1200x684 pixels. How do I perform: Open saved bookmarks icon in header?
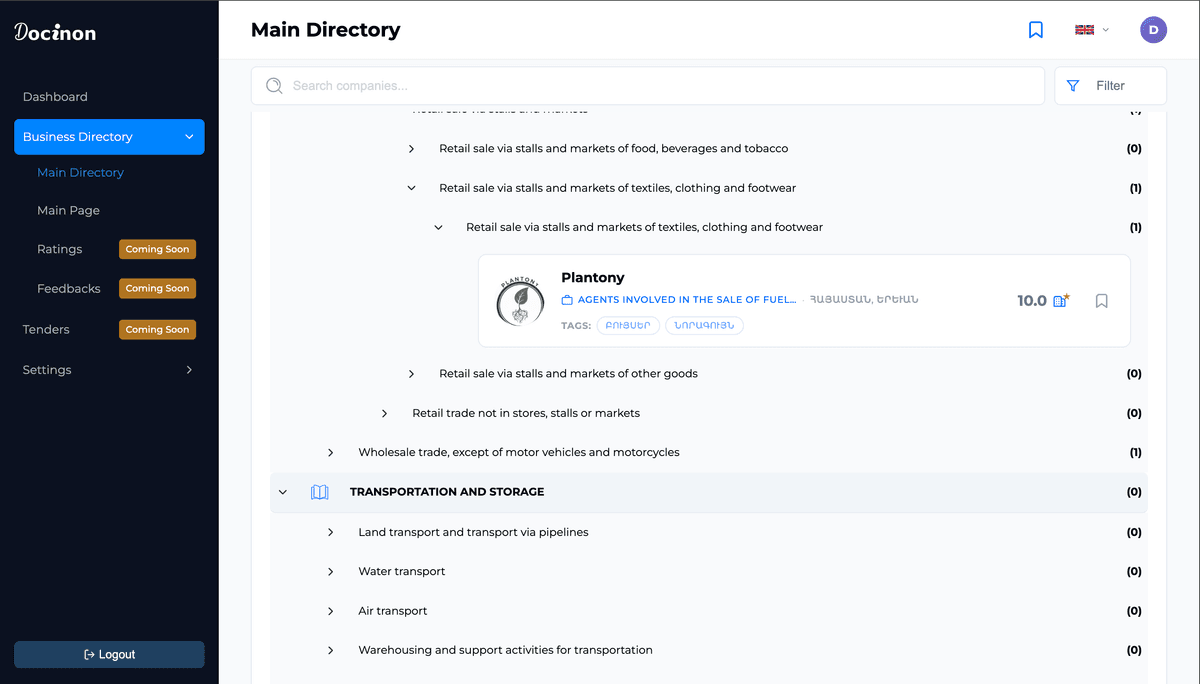click(x=1036, y=30)
